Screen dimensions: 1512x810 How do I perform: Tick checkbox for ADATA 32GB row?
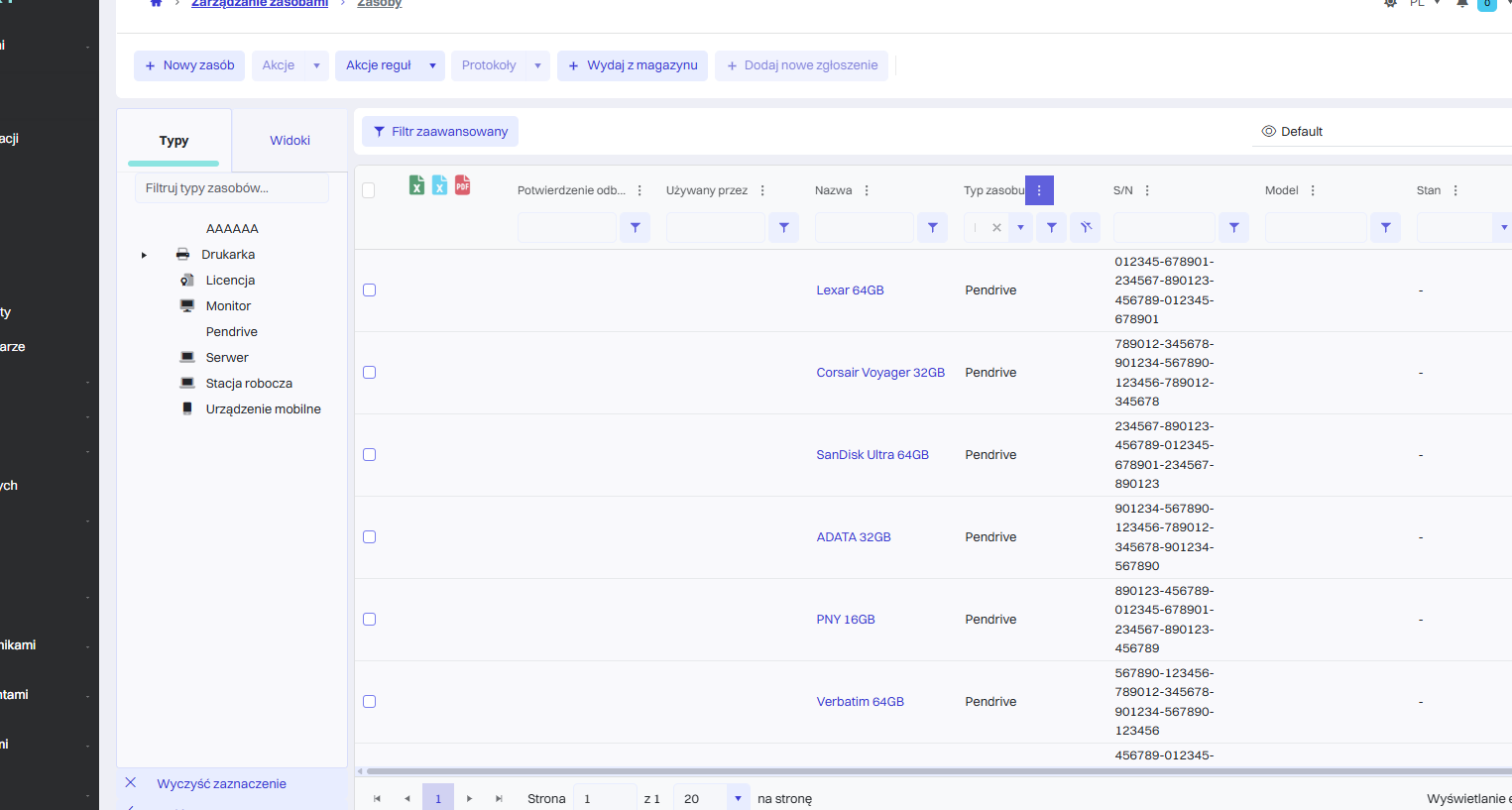click(369, 537)
